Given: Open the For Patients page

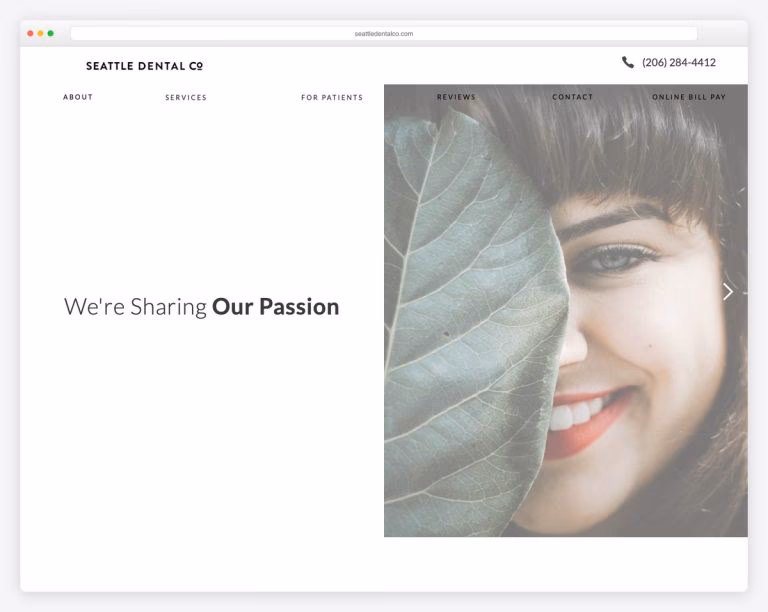Looking at the screenshot, I should click(x=332, y=97).
